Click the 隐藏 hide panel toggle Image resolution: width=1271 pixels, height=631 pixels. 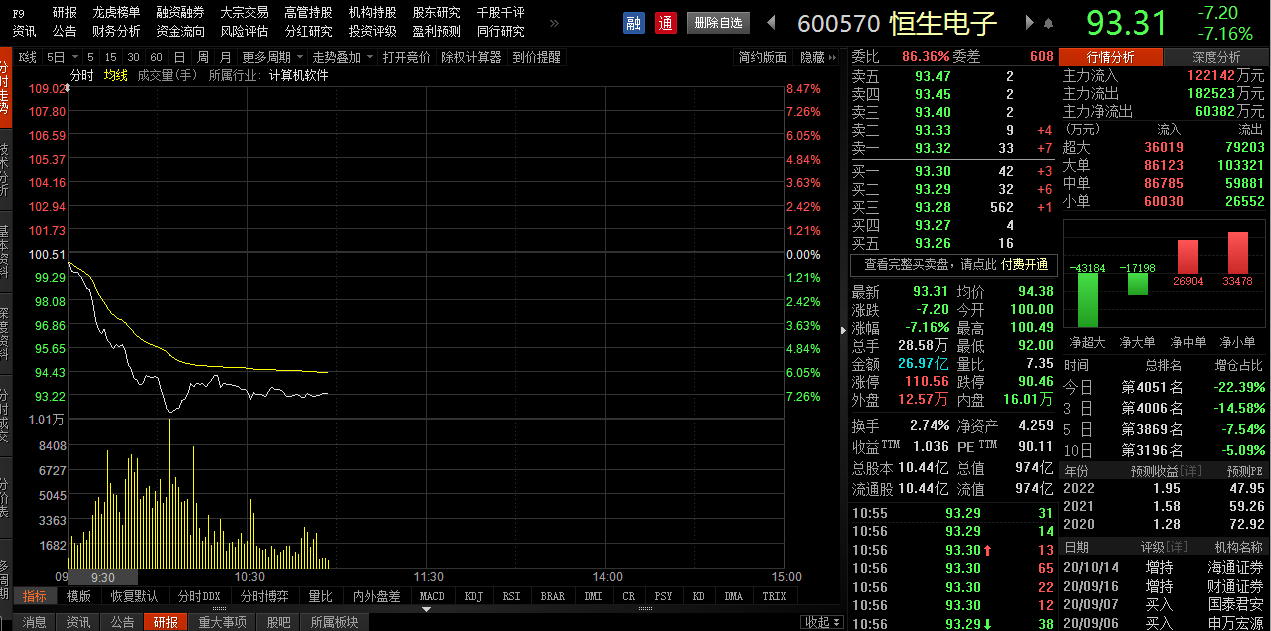pos(818,57)
